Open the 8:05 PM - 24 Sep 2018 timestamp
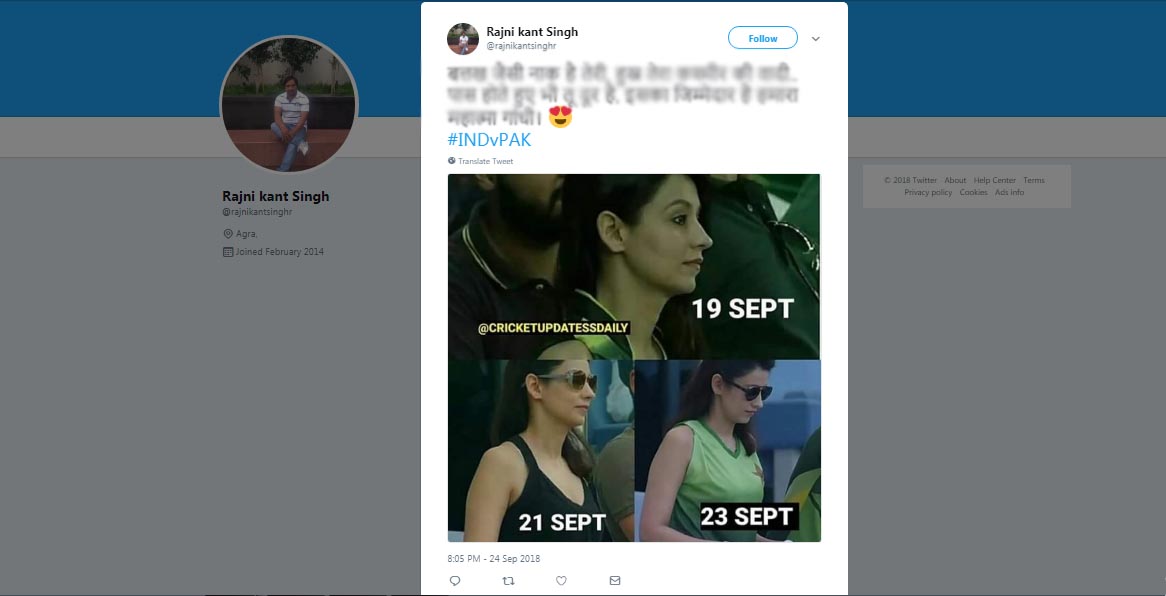 pos(494,558)
